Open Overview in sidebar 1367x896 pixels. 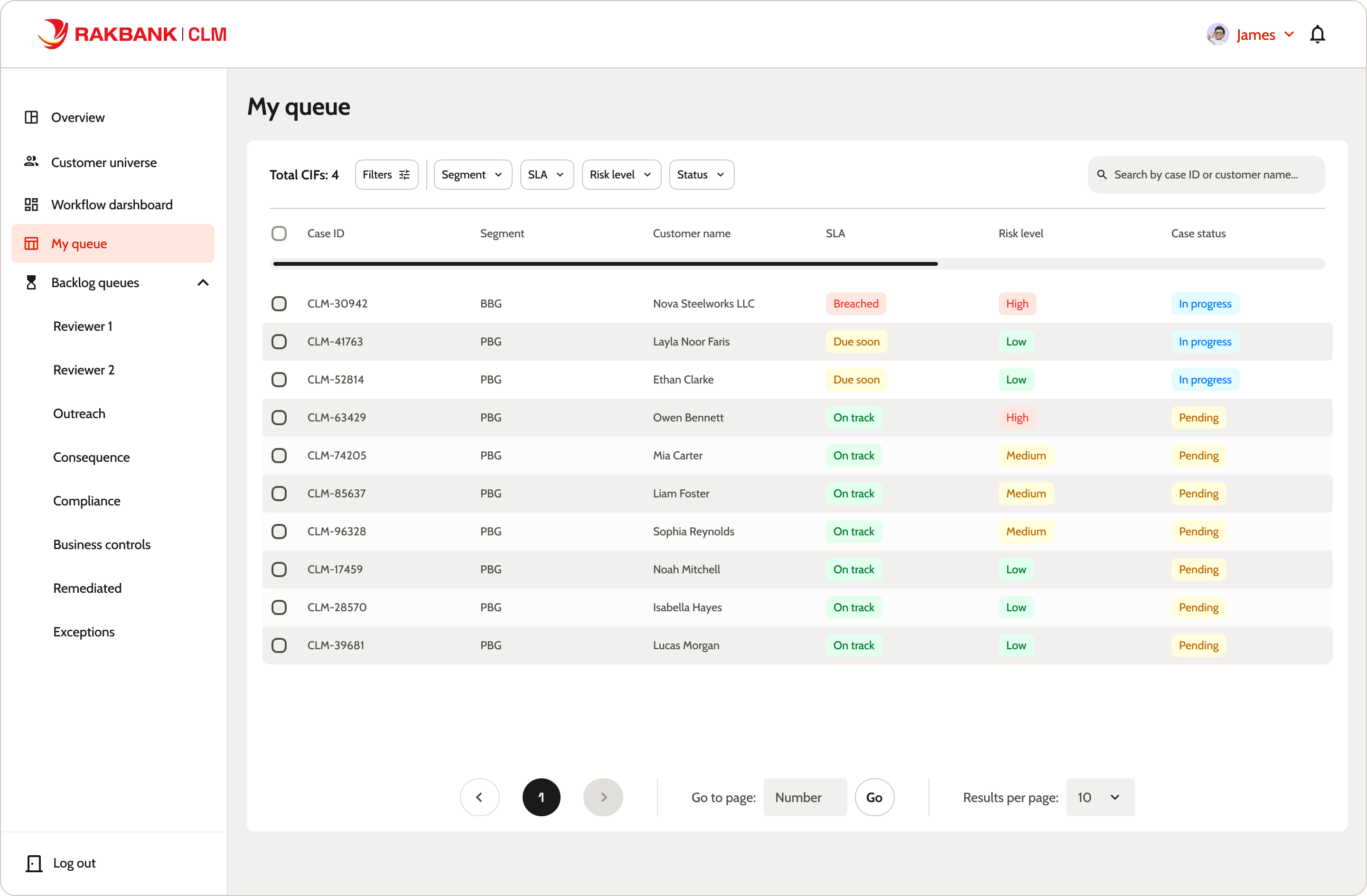point(77,117)
